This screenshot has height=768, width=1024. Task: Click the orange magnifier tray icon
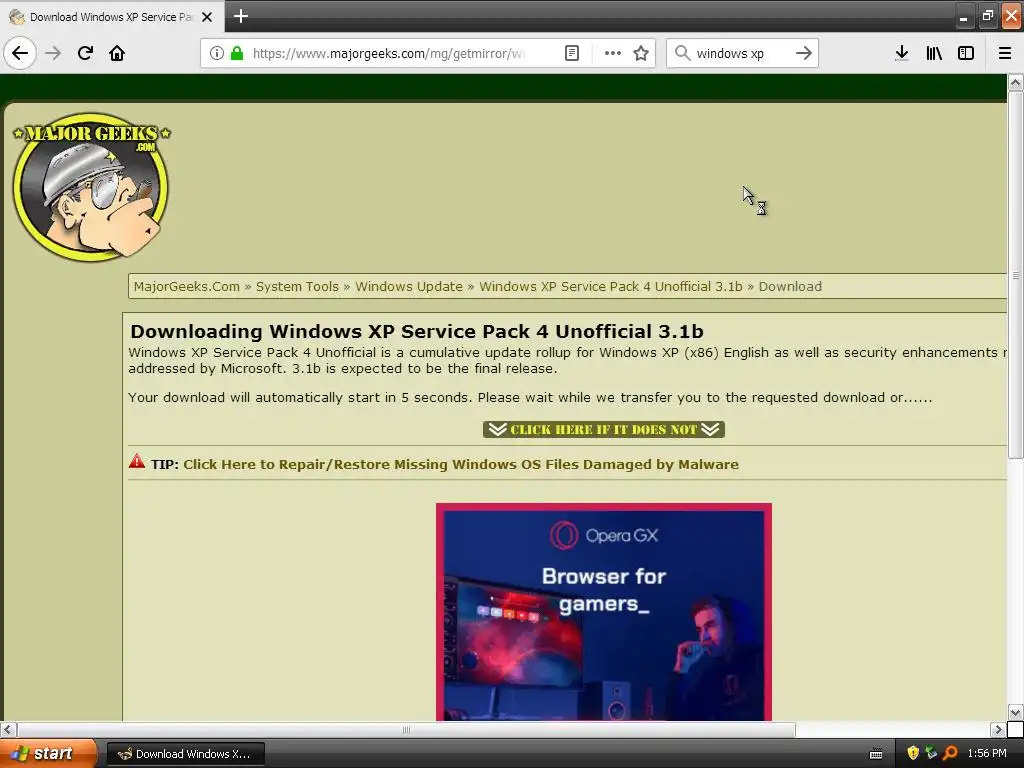[950, 754]
